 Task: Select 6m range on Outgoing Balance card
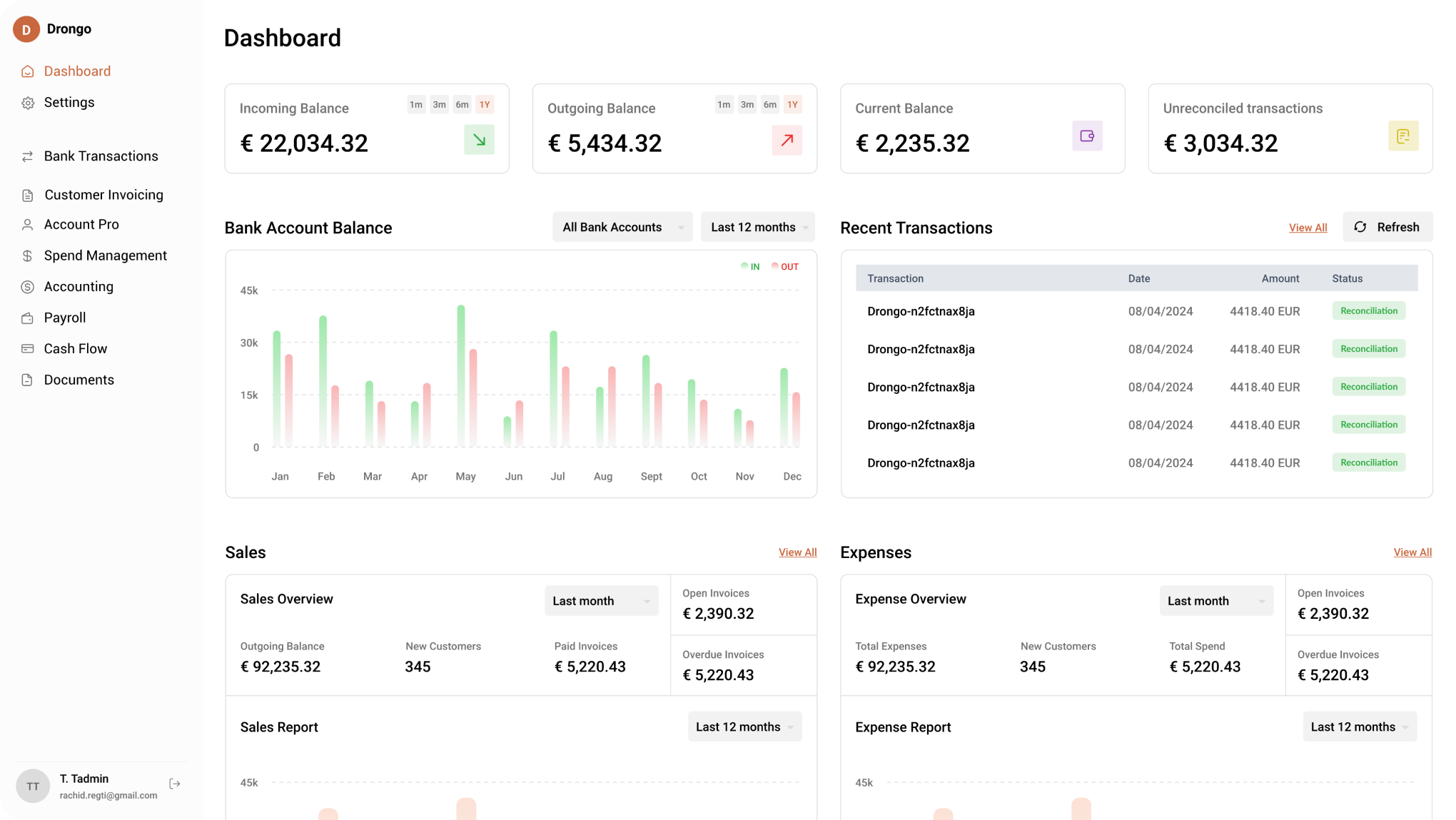(769, 105)
